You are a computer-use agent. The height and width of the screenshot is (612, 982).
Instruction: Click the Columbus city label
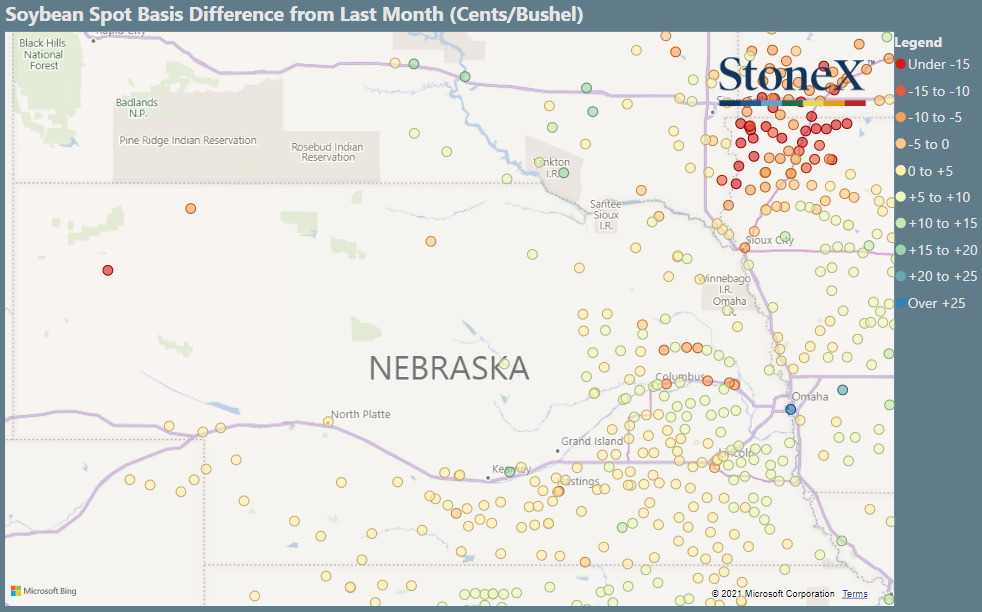[681, 376]
